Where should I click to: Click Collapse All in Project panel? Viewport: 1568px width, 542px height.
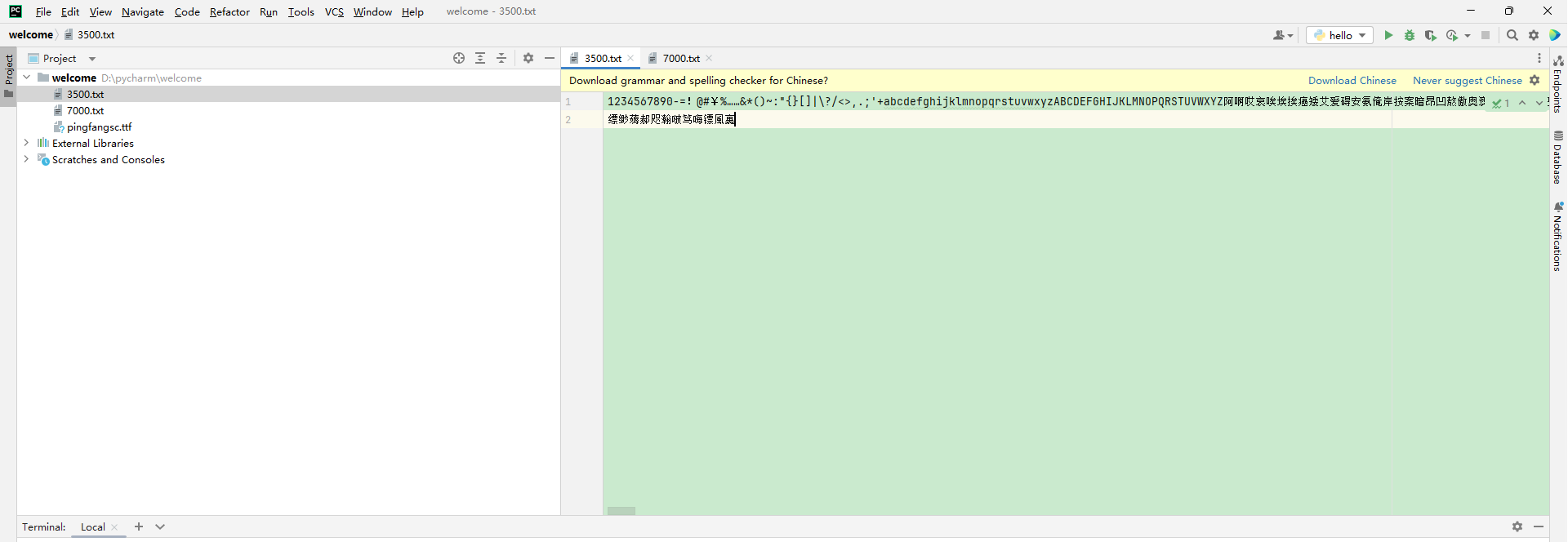501,58
